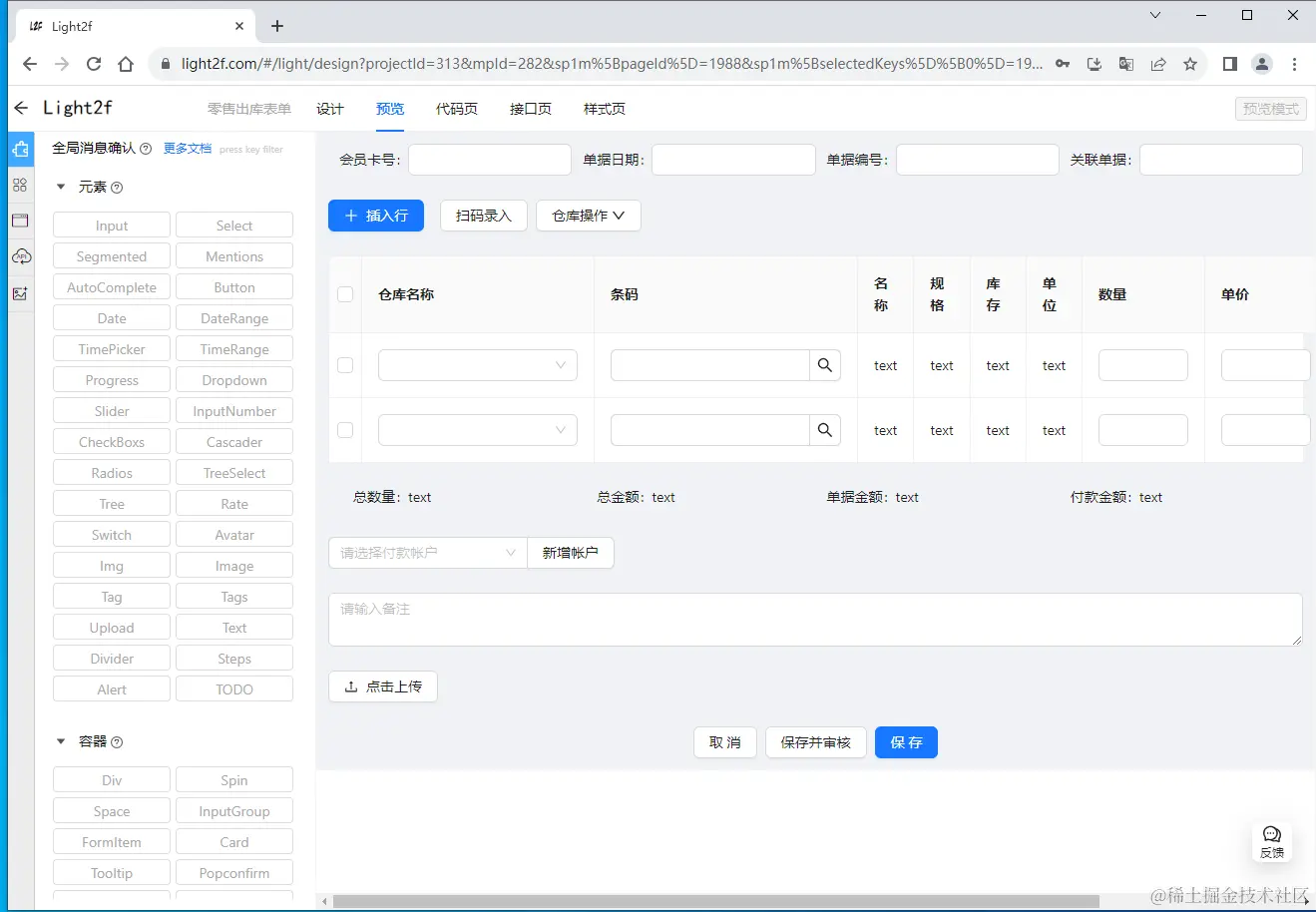
Task: Bookmark this page with the star icon
Action: pyautogui.click(x=1190, y=64)
